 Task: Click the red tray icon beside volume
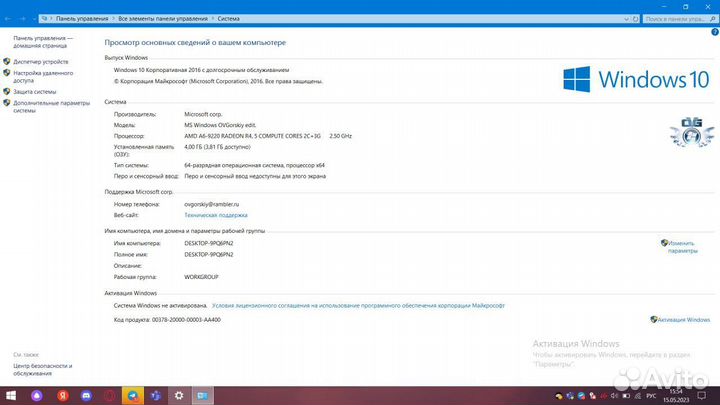point(603,395)
